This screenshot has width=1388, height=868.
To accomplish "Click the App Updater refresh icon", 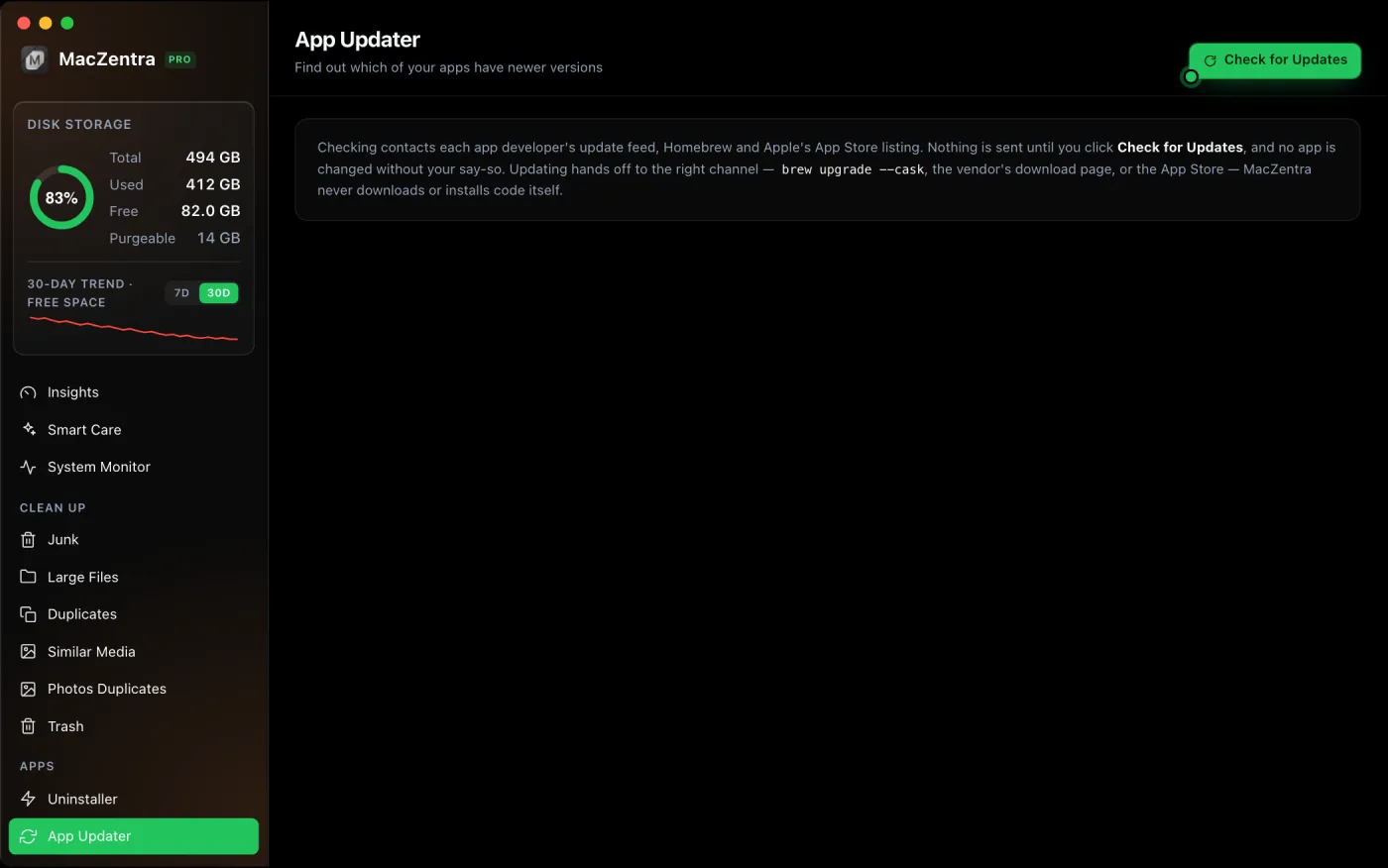I will click(x=28, y=836).
